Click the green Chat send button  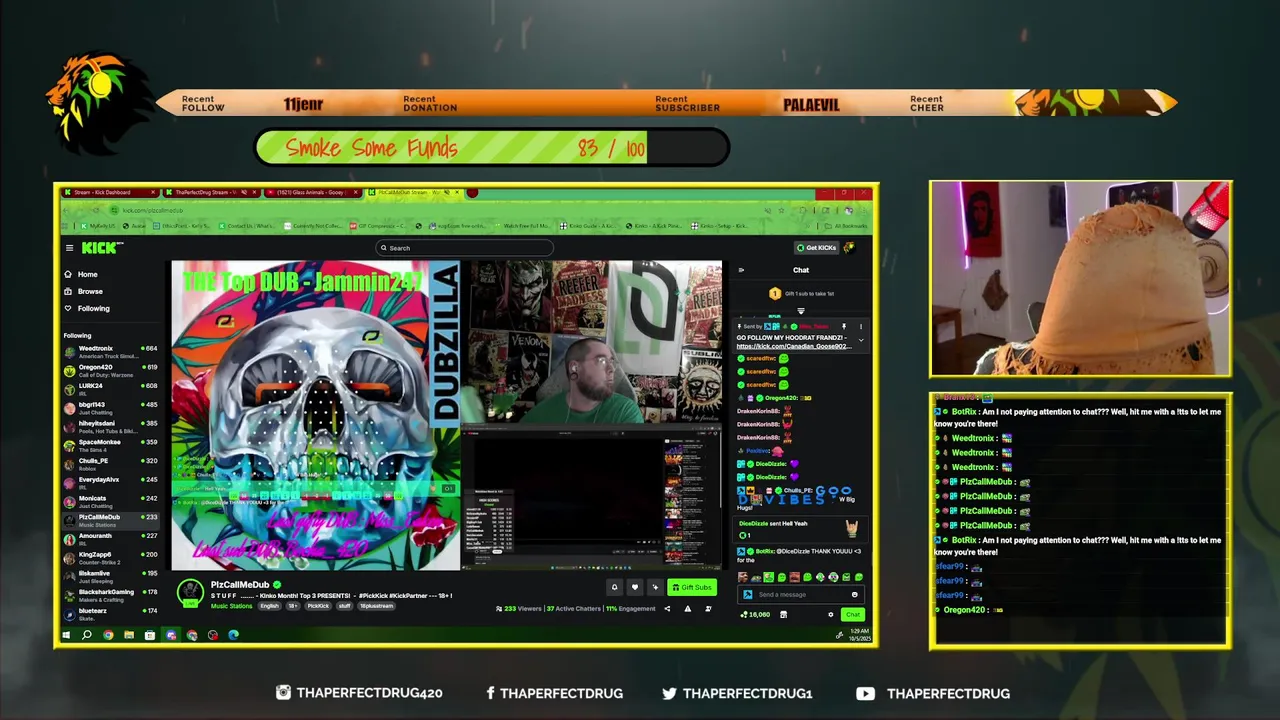(x=852, y=614)
